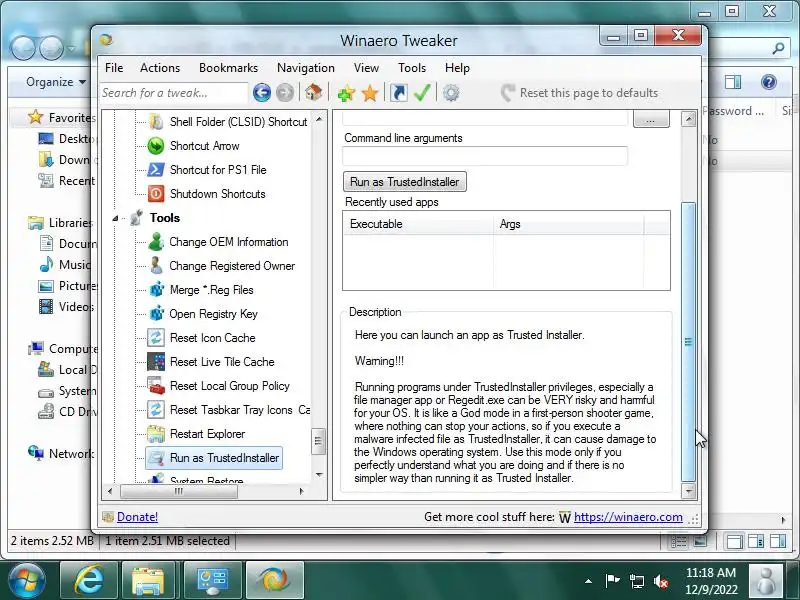Click right pane scroll up arrow
This screenshot has width=800, height=600.
click(x=688, y=119)
